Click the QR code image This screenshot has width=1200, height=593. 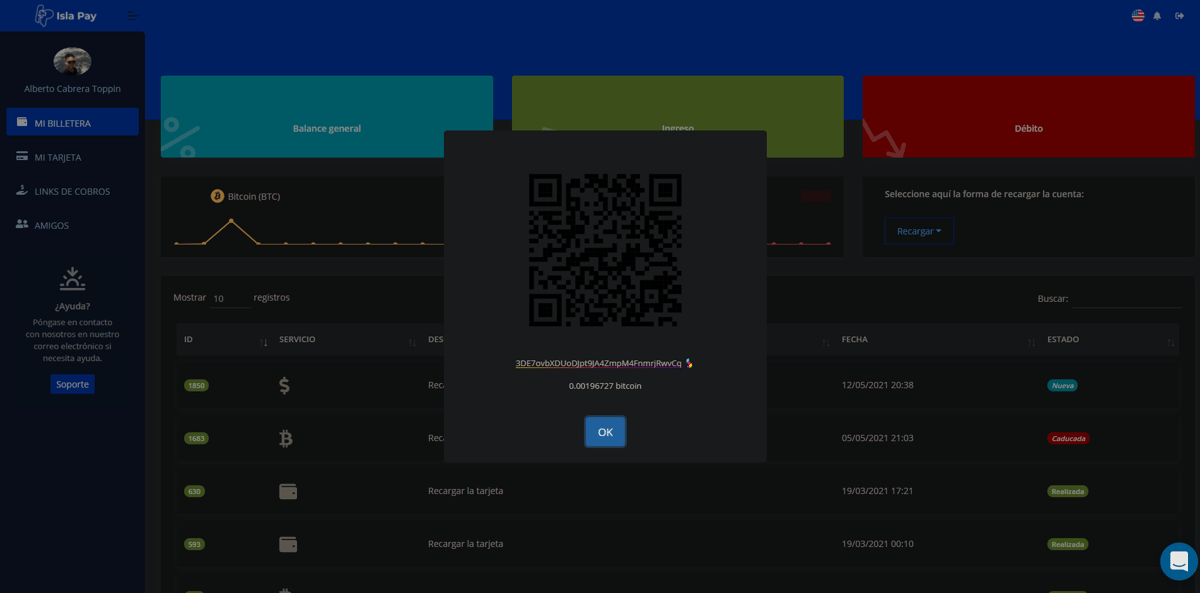click(605, 250)
